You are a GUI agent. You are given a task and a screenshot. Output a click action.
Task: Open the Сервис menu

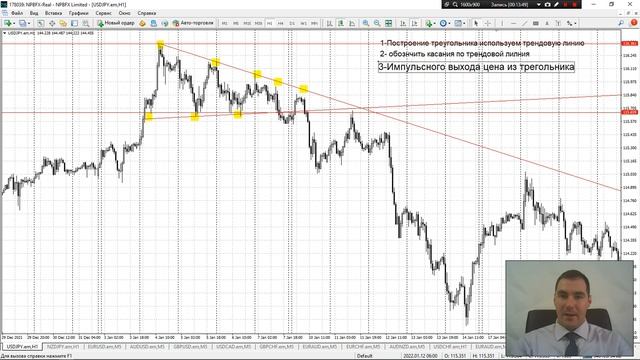104,13
